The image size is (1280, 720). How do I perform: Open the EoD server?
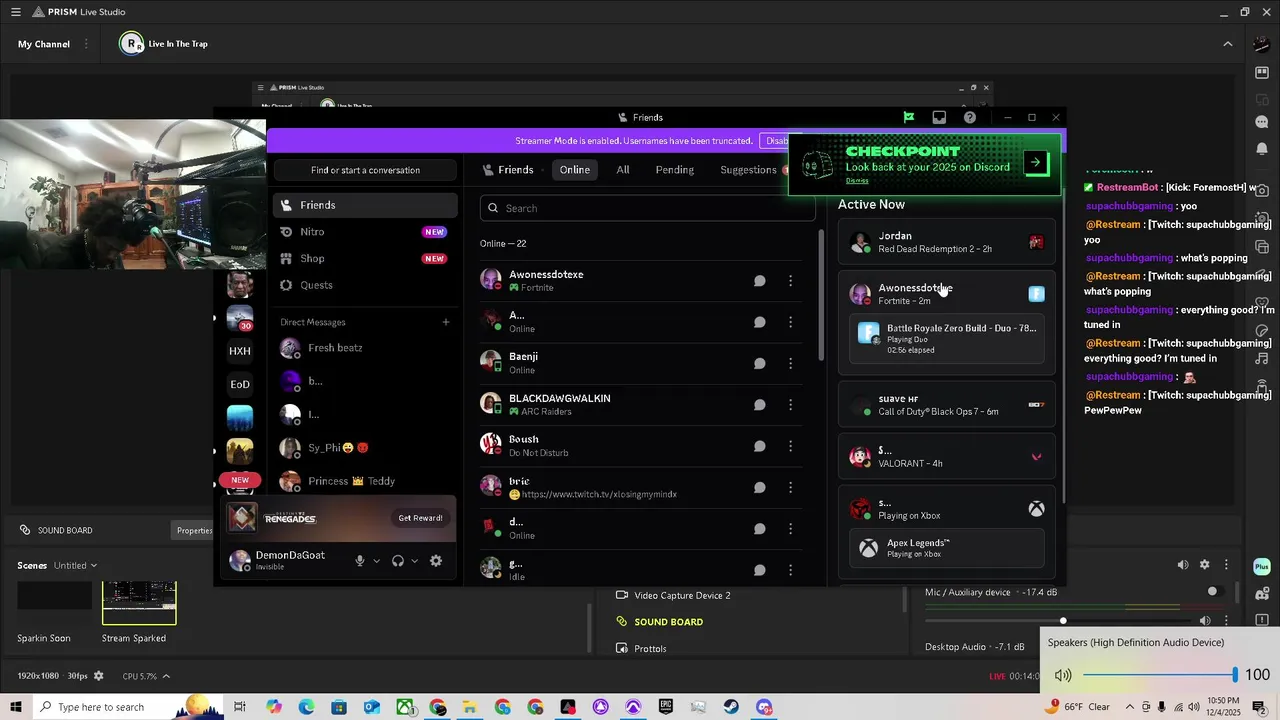tap(240, 384)
